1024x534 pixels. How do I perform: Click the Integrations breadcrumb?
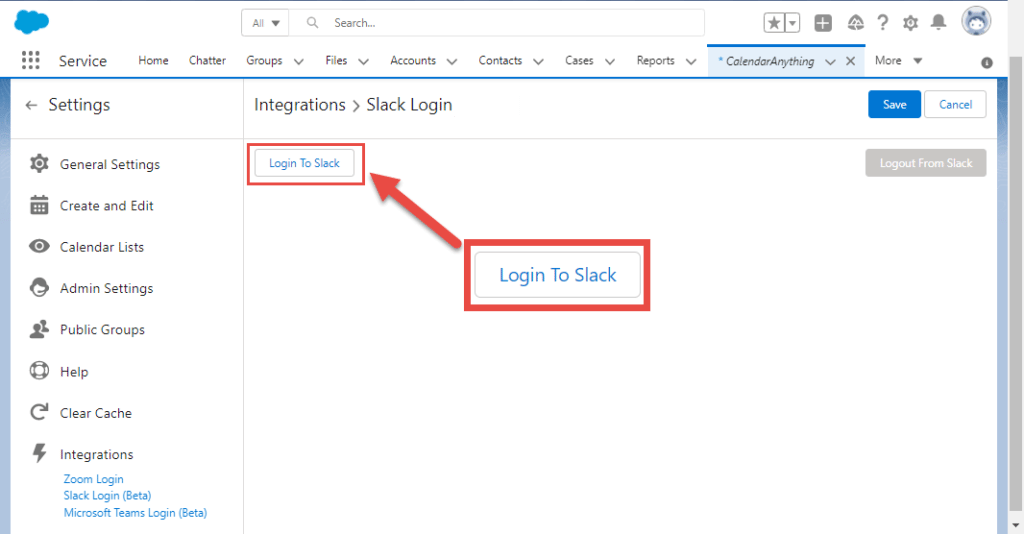pyautogui.click(x=300, y=105)
